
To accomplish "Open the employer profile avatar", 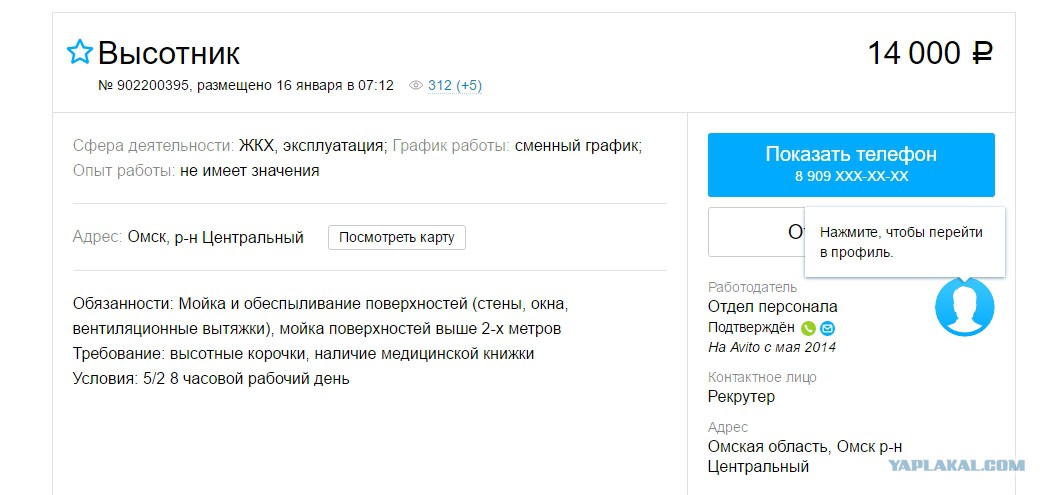I will 965,307.
